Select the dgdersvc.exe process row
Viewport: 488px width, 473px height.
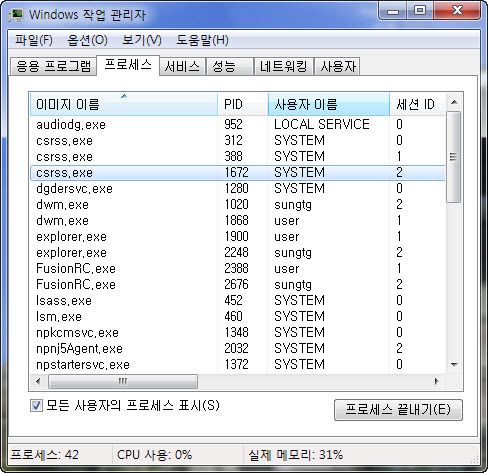[238, 189]
